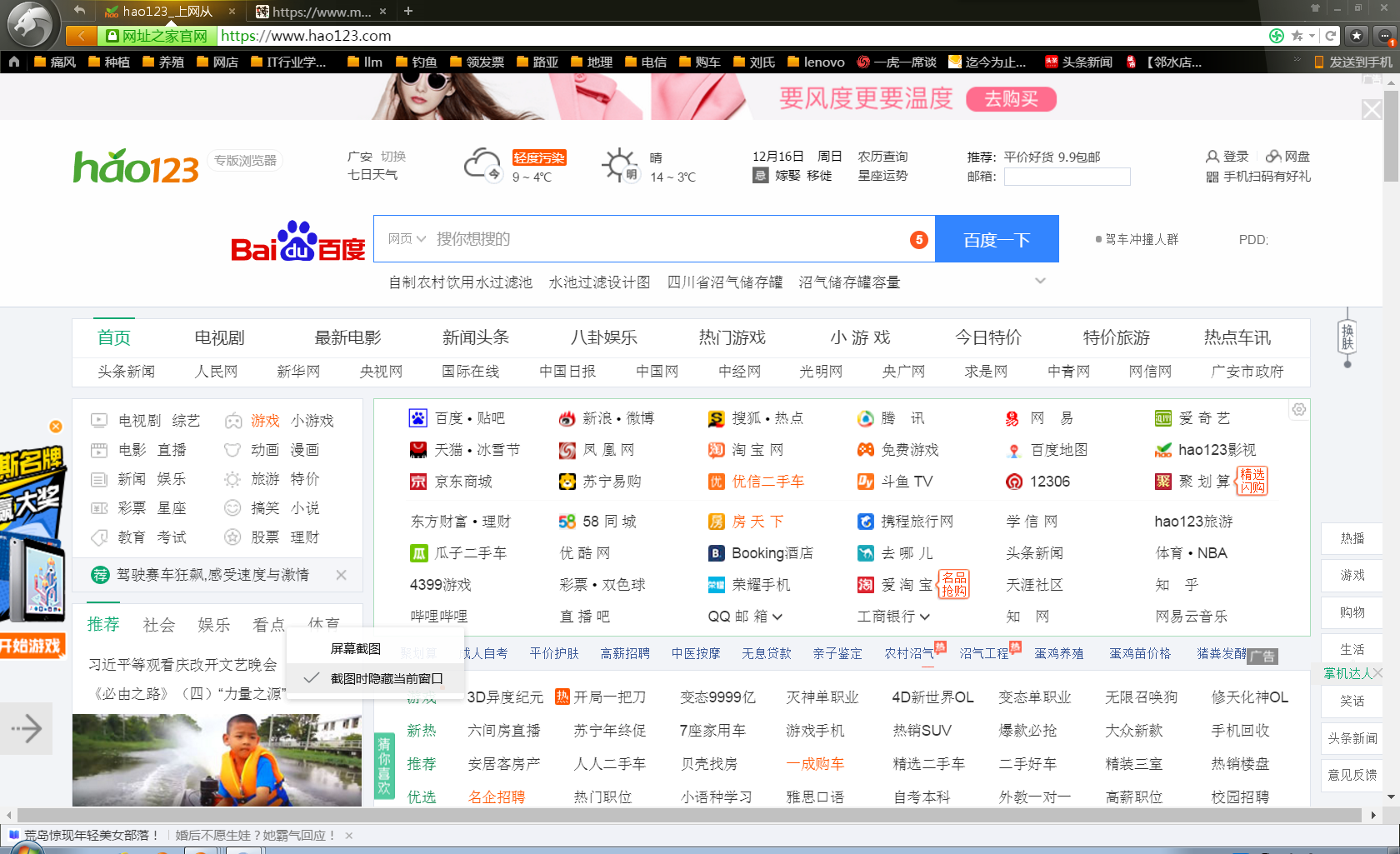
Task: Close the 驾驶赛车狂飙 recommendation bar
Action: pyautogui.click(x=341, y=575)
